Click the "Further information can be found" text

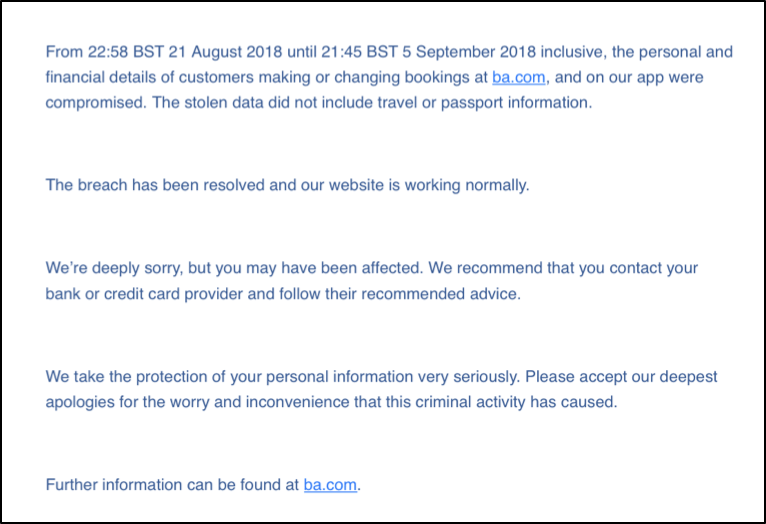tap(172, 486)
